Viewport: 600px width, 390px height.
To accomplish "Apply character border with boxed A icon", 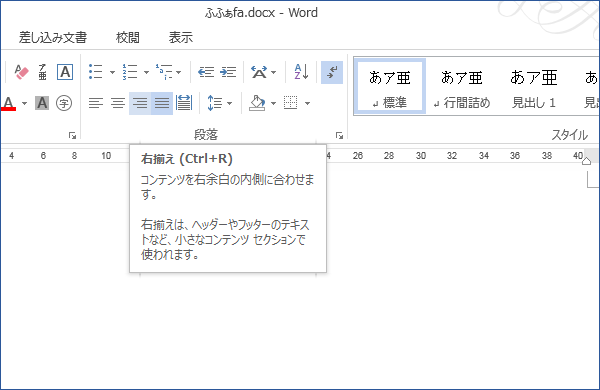I will tap(65, 72).
